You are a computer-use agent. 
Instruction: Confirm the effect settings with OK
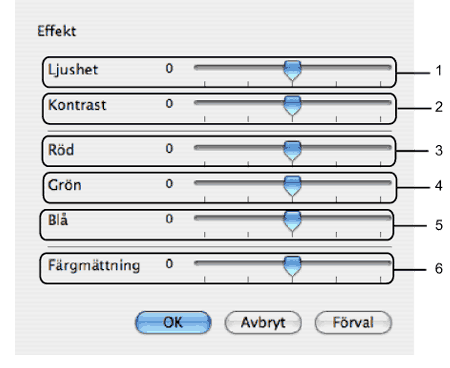point(173,322)
